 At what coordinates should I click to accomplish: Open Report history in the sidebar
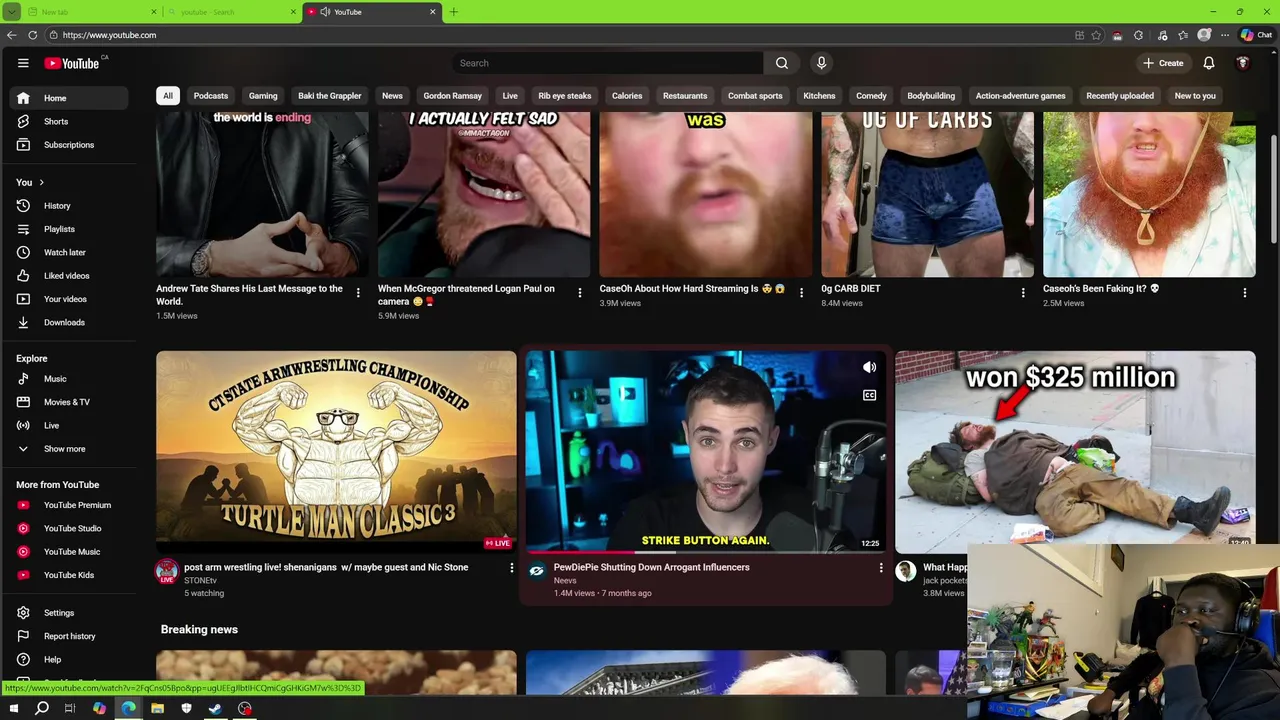(x=69, y=636)
